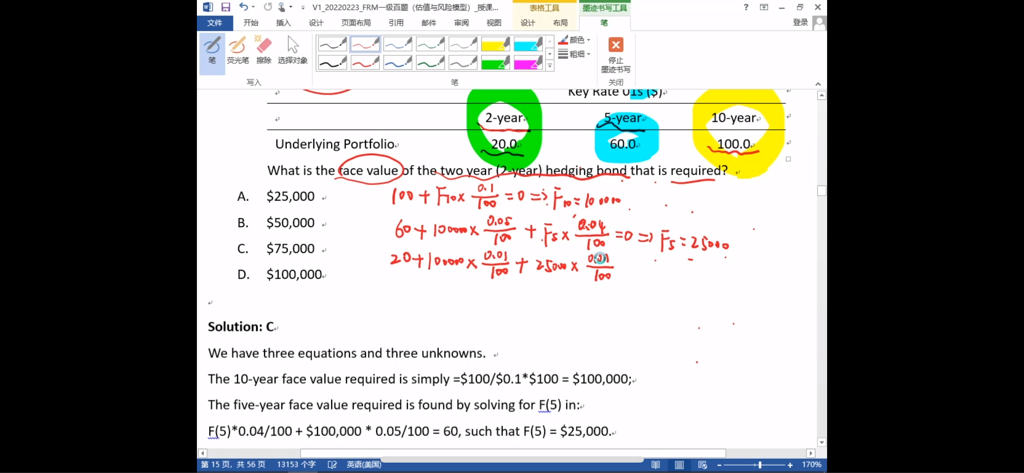Click the Undo arrow in title bar
The width and height of the screenshot is (1024, 473).
(244, 7)
